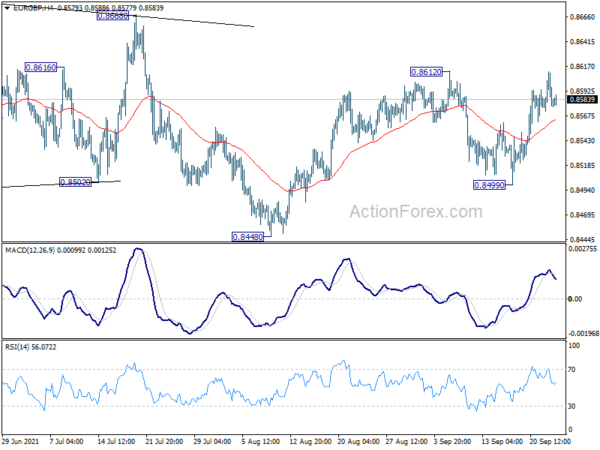Click the RSI(14) 56.0722 indicator label

point(31,347)
